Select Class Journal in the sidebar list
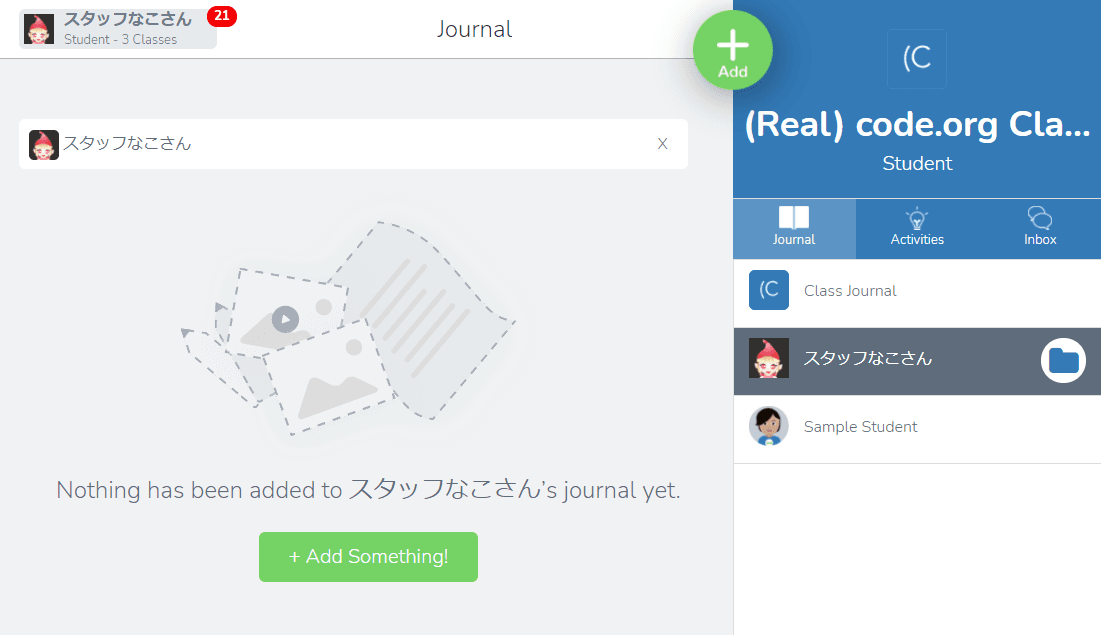This screenshot has height=635, width=1101. [850, 291]
